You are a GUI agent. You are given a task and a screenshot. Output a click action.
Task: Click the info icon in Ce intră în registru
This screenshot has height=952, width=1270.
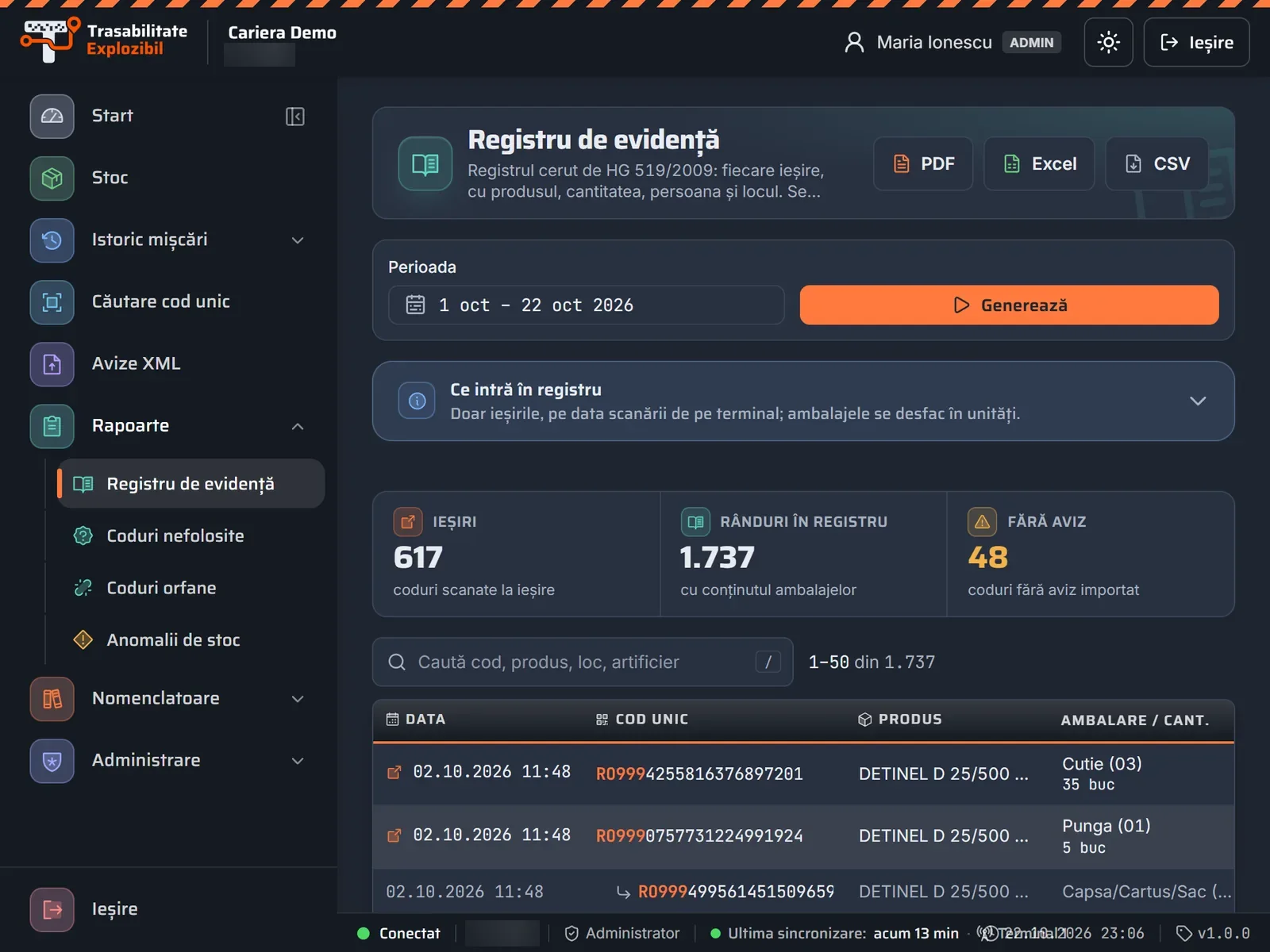pyautogui.click(x=417, y=401)
